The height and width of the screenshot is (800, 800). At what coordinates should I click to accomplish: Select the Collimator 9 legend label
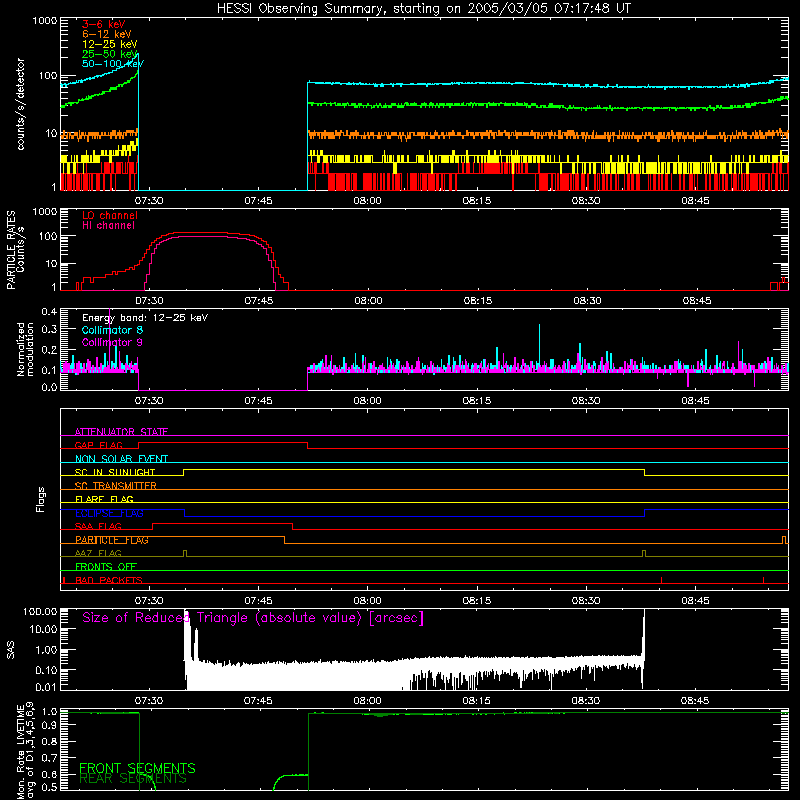(x=112, y=342)
